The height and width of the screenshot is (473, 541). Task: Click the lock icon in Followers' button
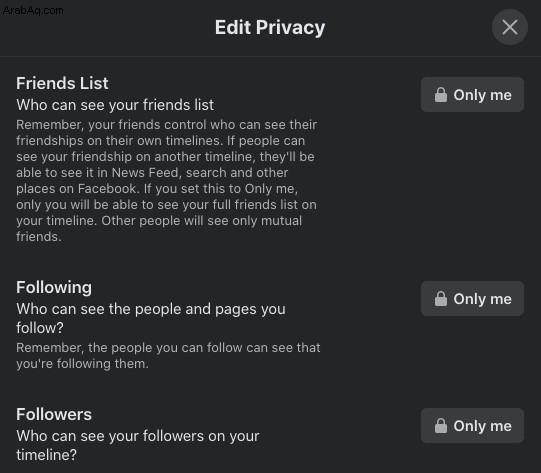click(441, 426)
